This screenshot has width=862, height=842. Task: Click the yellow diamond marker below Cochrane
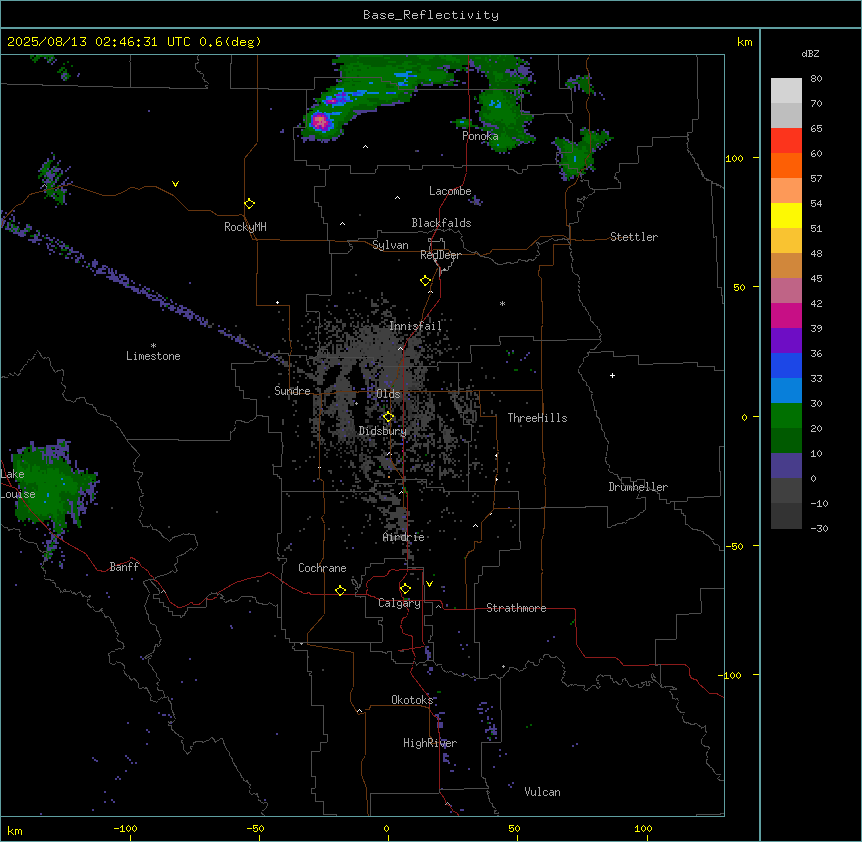click(340, 590)
